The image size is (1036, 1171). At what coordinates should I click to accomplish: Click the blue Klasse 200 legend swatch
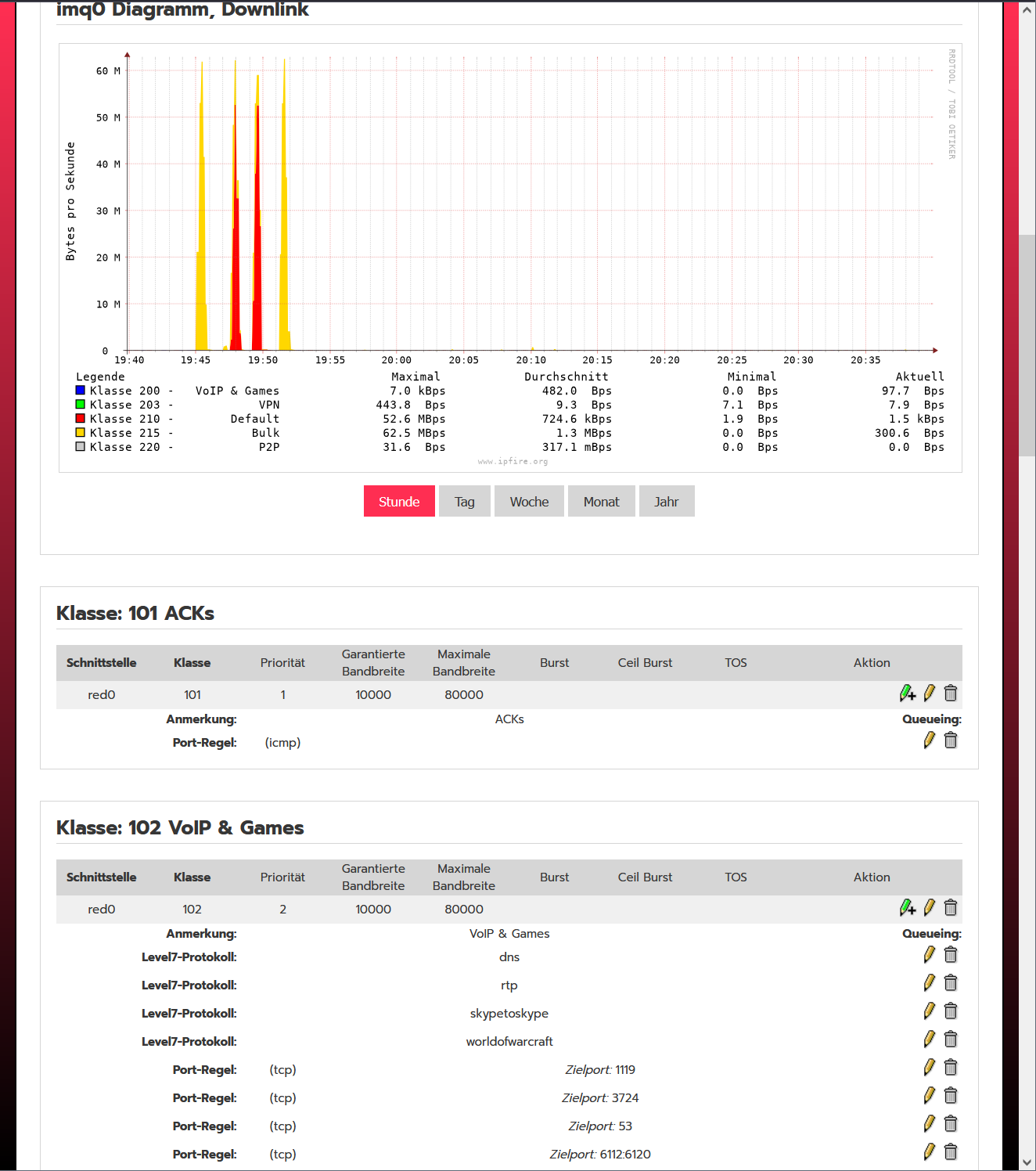(x=80, y=390)
